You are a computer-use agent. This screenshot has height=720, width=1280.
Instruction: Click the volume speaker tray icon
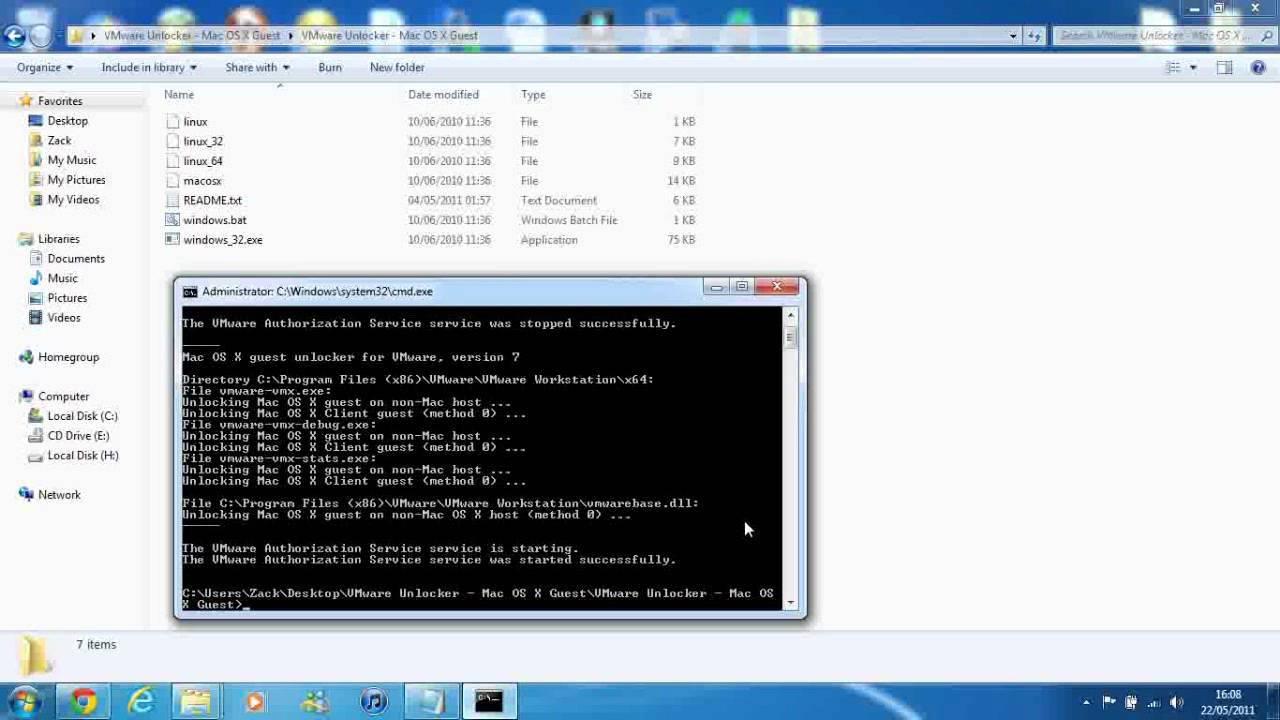[1176, 701]
